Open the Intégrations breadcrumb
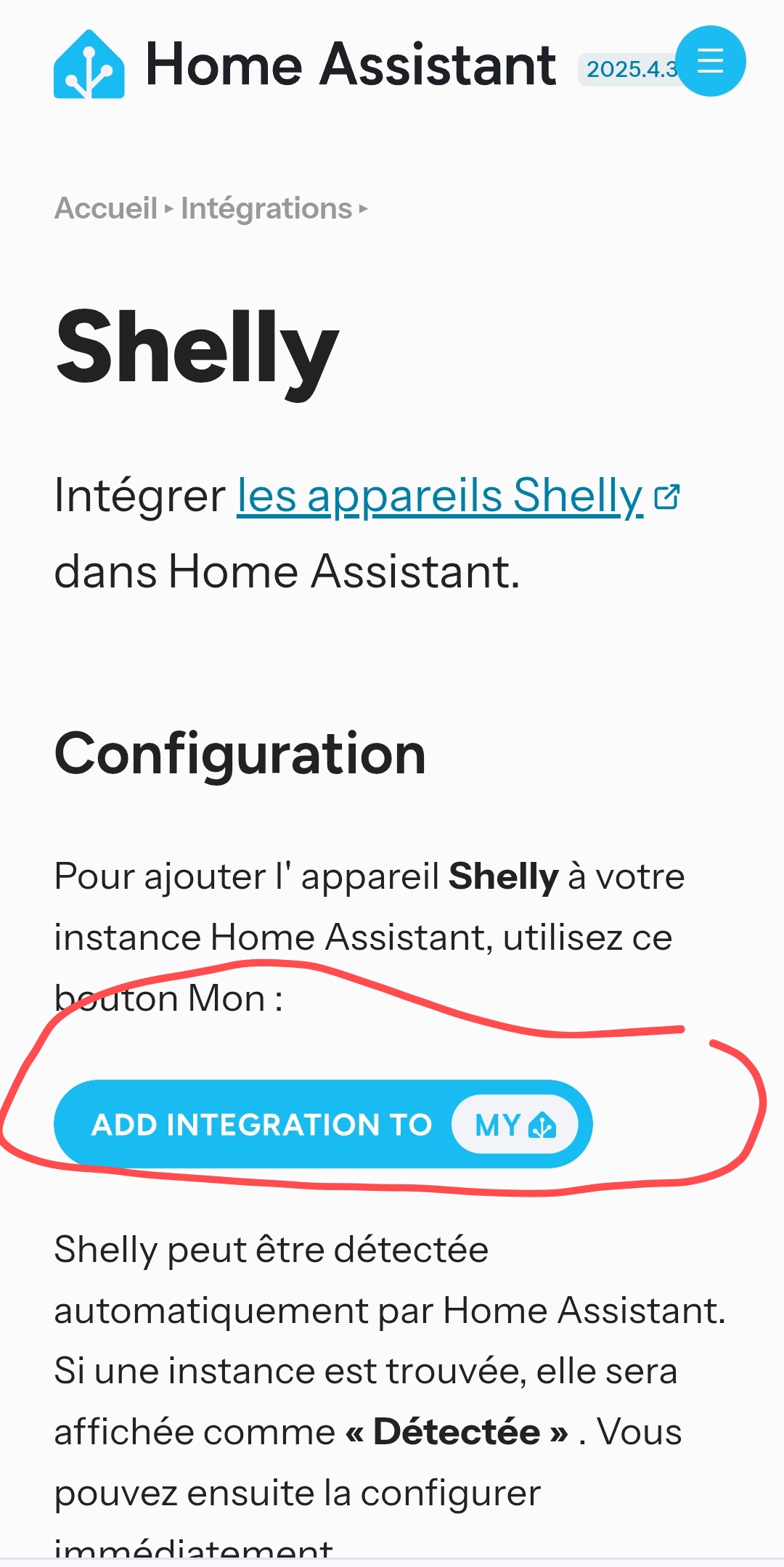This screenshot has width=784, height=1567. pos(266,208)
